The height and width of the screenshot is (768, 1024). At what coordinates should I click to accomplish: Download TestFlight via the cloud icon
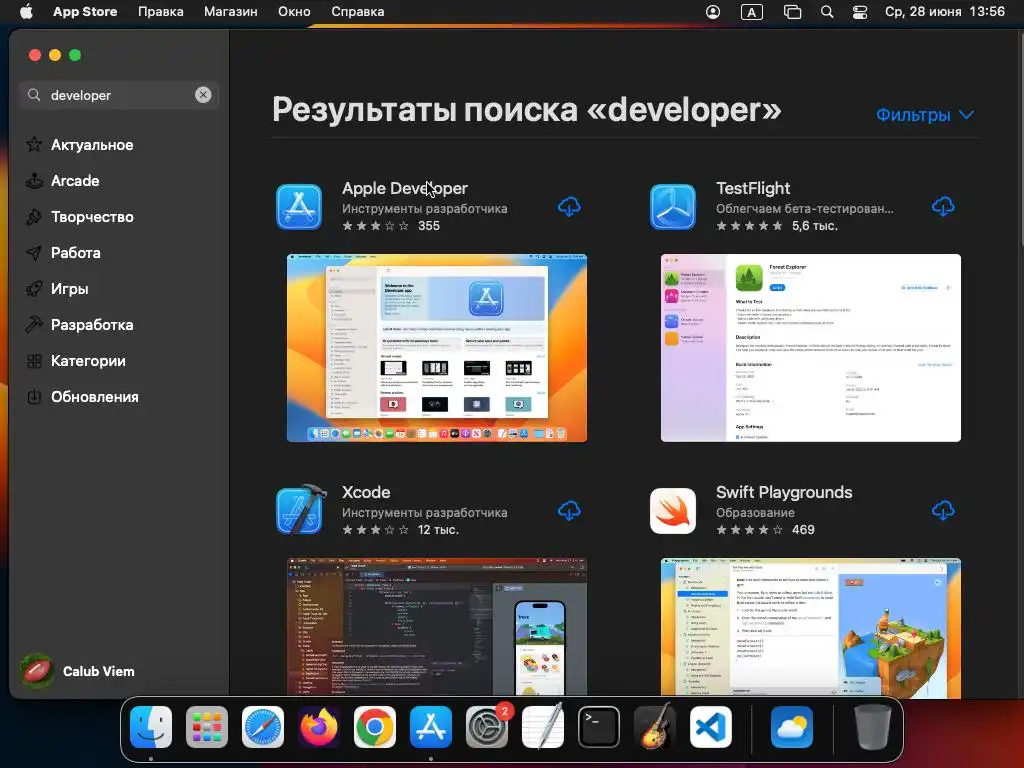943,207
